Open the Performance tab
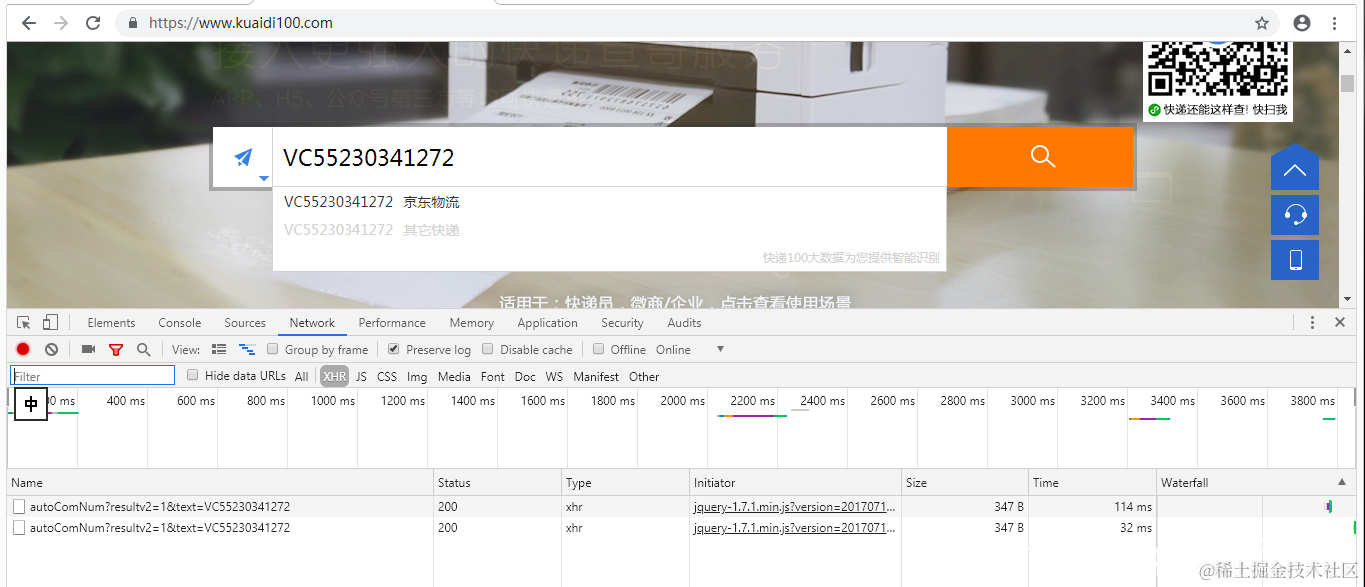 pos(392,323)
